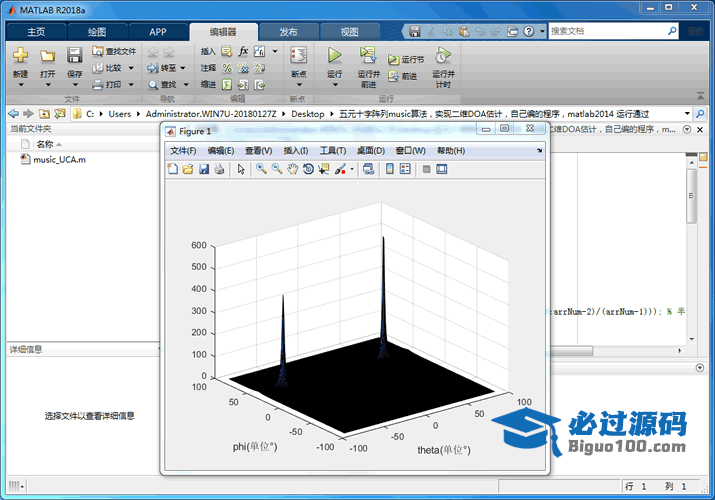Click navigate back arrow in address bar
Viewport: 715px width, 500px height.
14,113
